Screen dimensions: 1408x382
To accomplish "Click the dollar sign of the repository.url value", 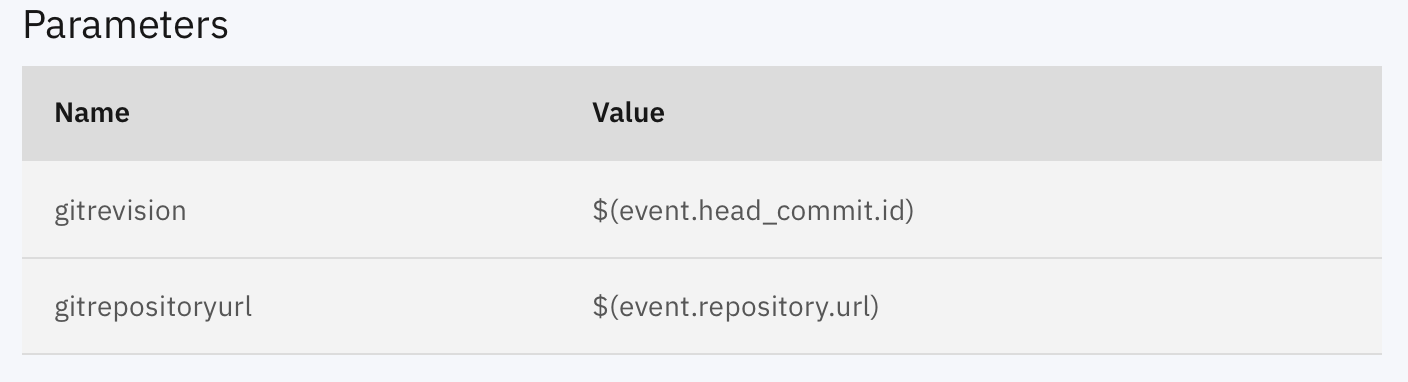I will (x=599, y=306).
